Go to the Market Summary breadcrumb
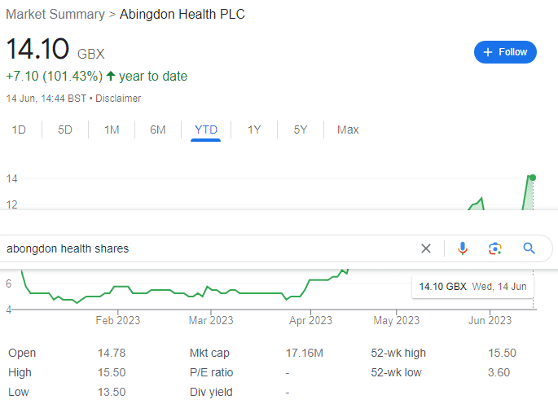Image resolution: width=558 pixels, height=414 pixels. click(55, 15)
